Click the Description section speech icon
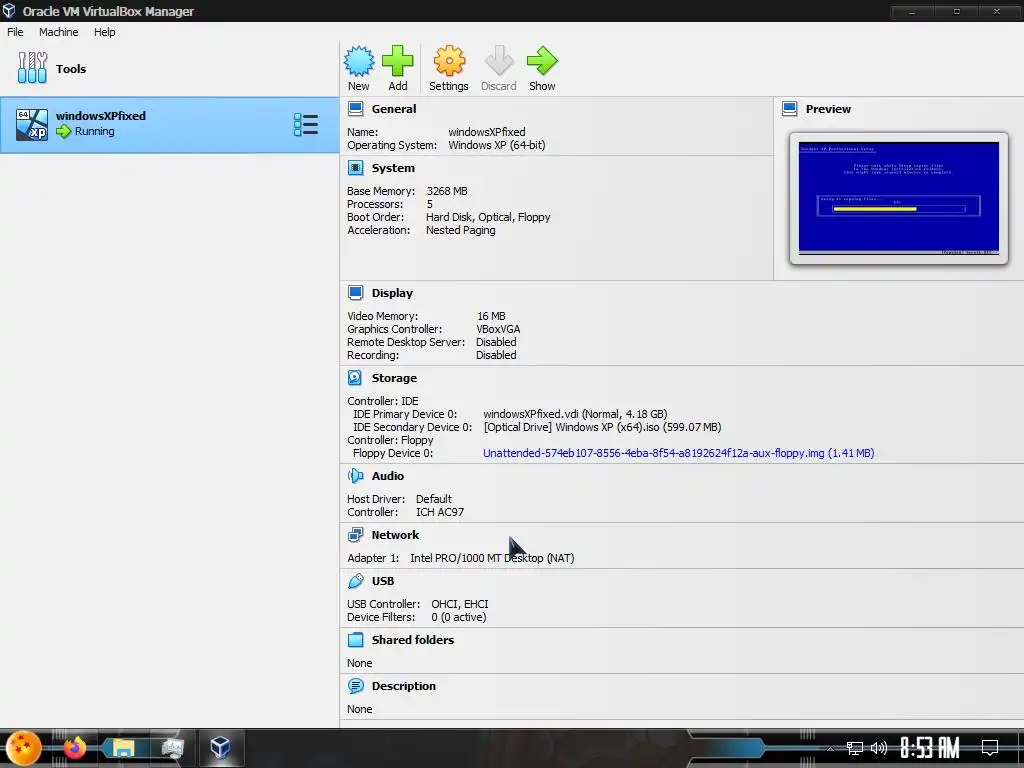This screenshot has width=1024, height=768. 355,686
